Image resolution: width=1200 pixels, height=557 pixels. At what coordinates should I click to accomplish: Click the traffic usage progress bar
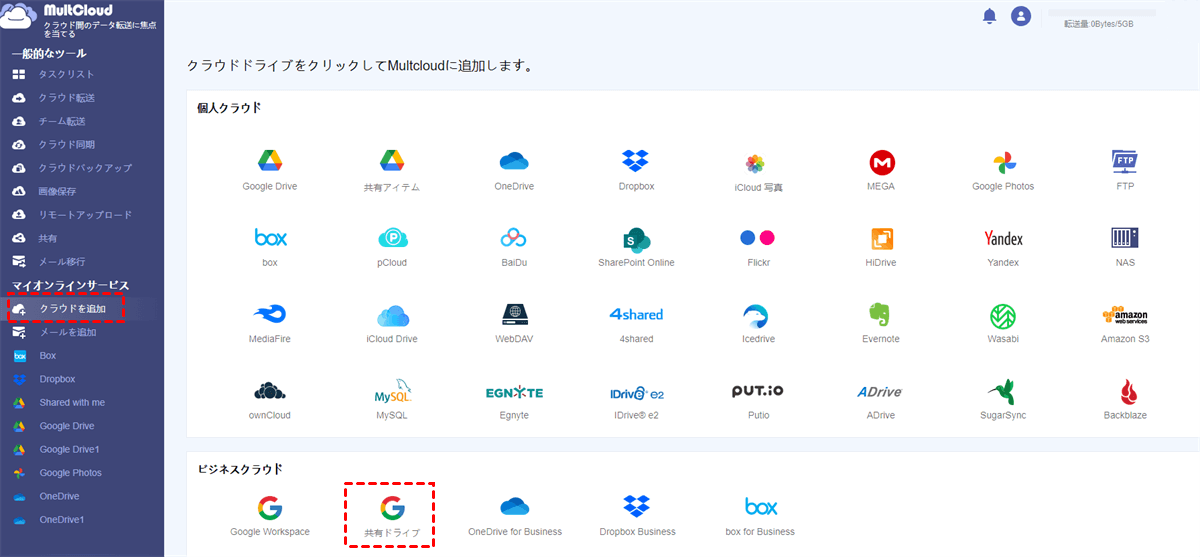click(x=1101, y=13)
